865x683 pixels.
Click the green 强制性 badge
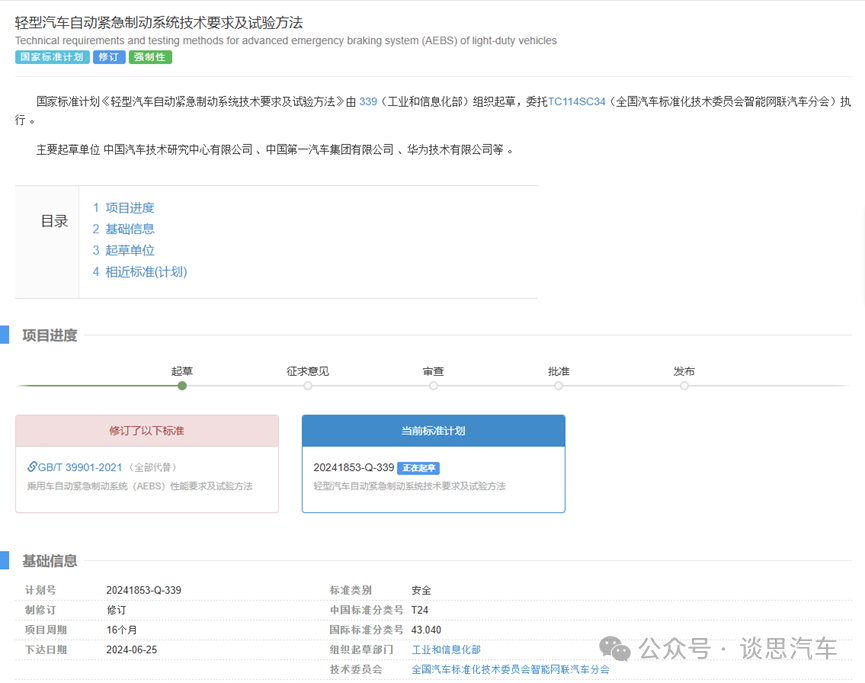(x=150, y=57)
